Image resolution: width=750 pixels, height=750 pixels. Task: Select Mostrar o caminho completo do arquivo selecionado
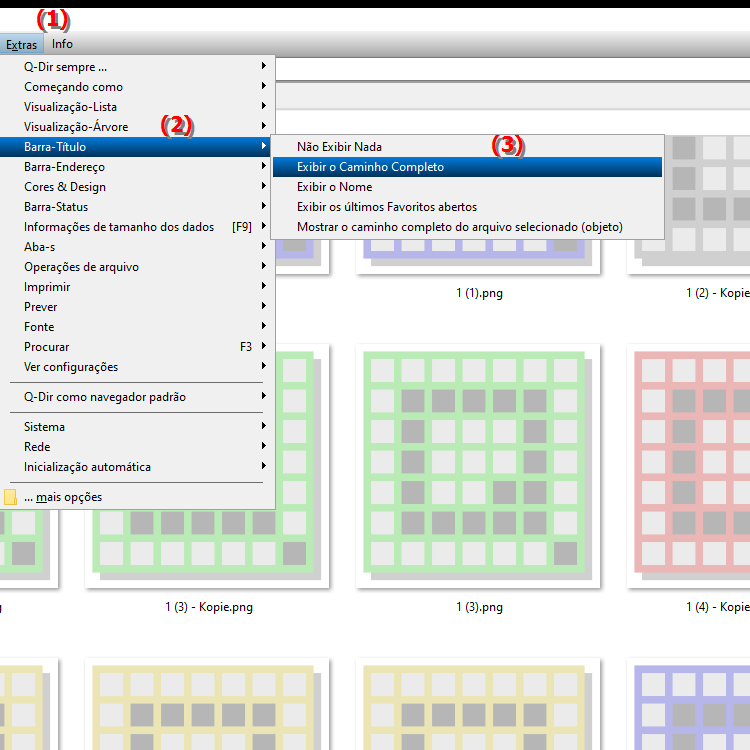tap(459, 227)
